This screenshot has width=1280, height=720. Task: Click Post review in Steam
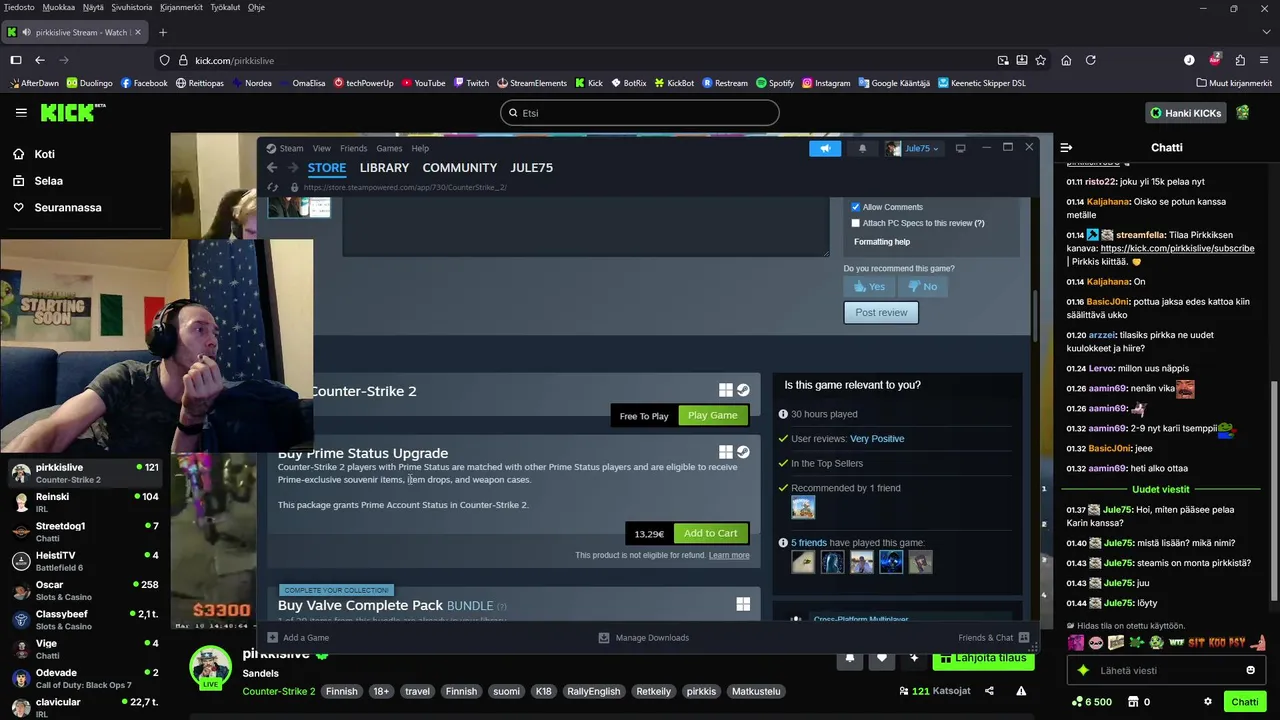click(881, 312)
